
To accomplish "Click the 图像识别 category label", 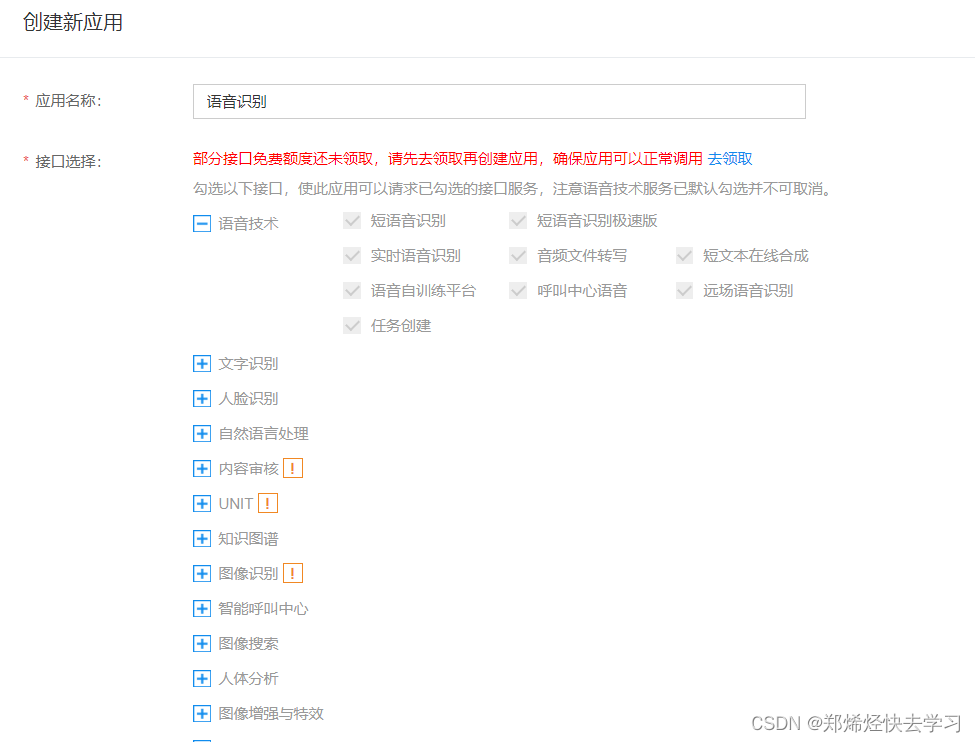I will (248, 573).
